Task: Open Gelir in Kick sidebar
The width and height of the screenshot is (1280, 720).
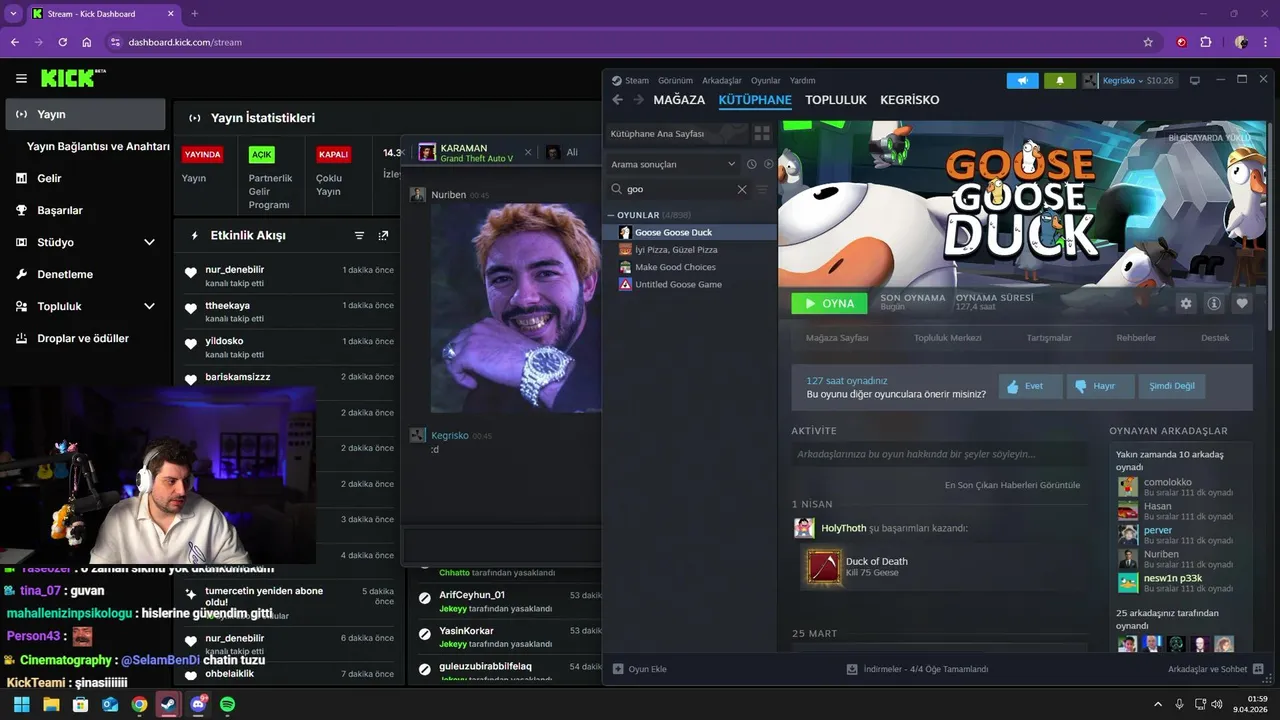Action: (x=49, y=178)
